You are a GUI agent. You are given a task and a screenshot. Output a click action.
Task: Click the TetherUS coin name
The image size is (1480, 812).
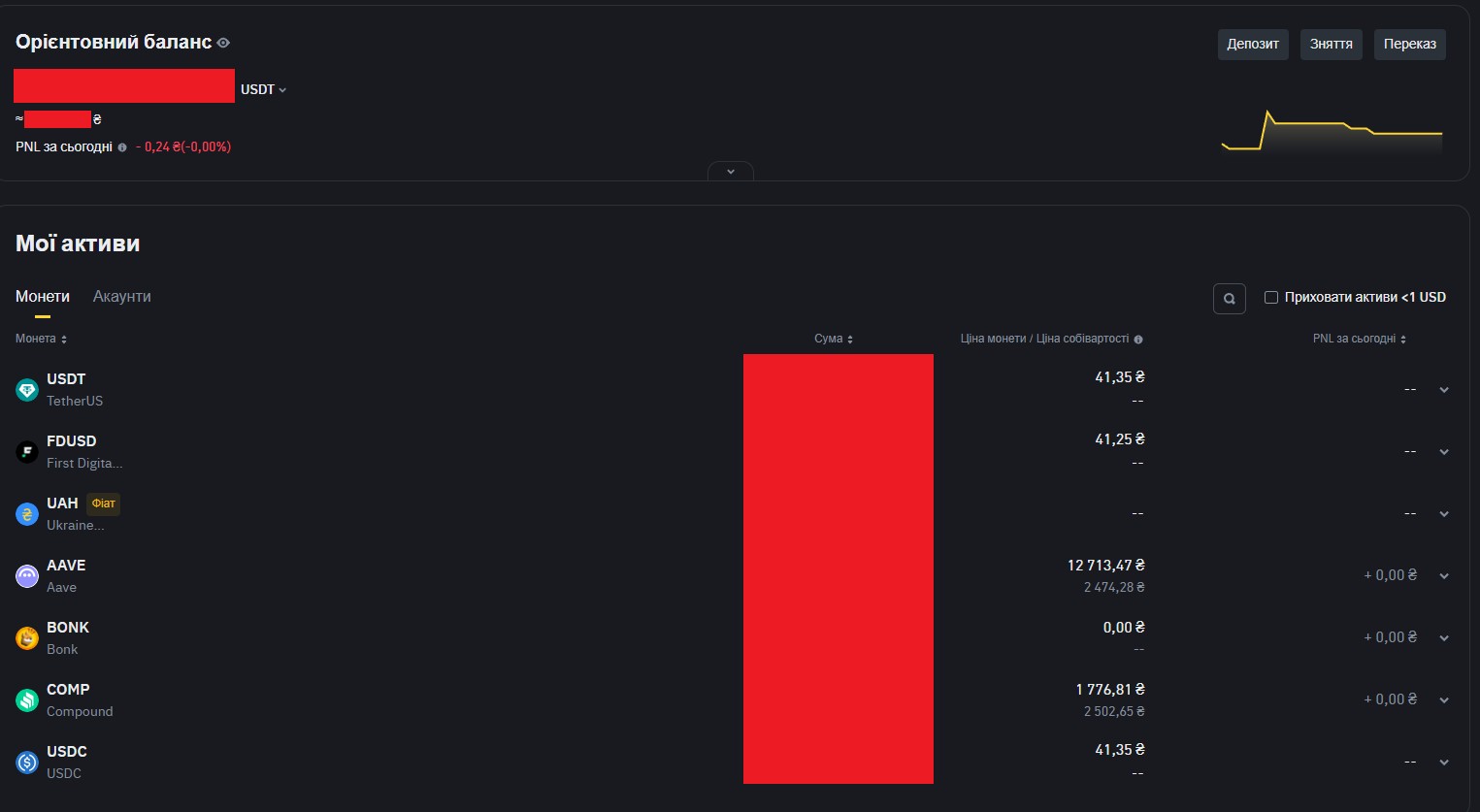point(75,401)
